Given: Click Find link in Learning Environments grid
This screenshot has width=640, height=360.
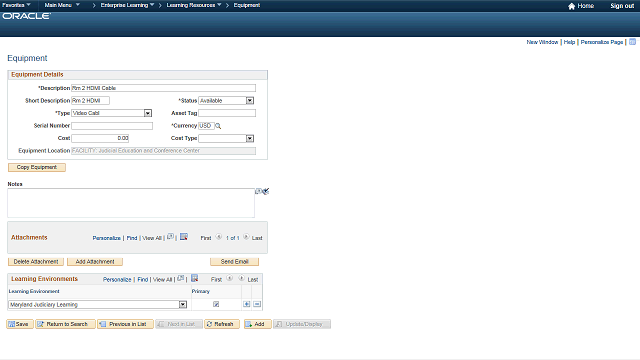Looking at the screenshot, I should click(x=142, y=280).
